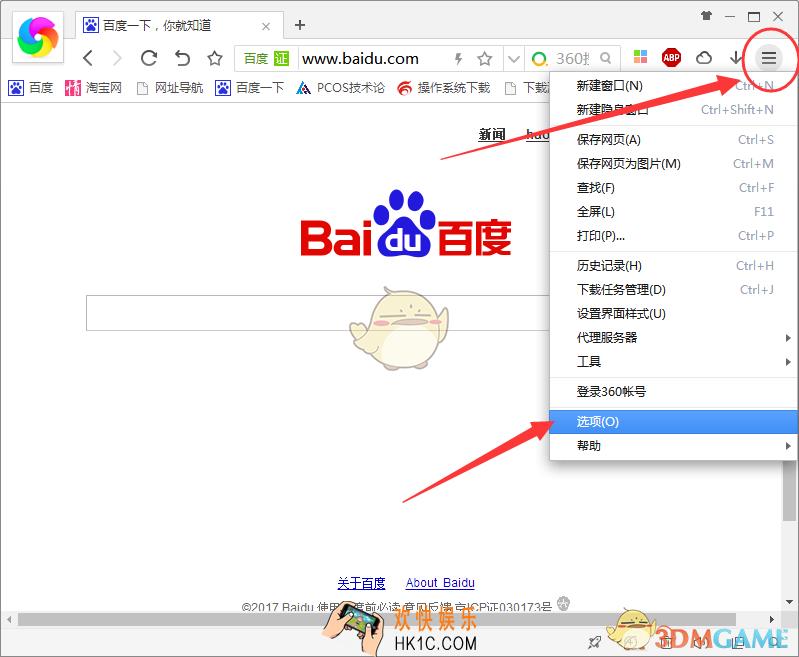This screenshot has height=657, width=799.
Task: Open the PCOS技术论 bookmark
Action: pos(340,88)
